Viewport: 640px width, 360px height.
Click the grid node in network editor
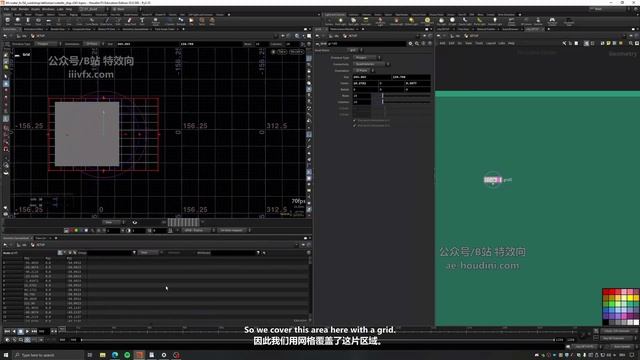tap(493, 180)
